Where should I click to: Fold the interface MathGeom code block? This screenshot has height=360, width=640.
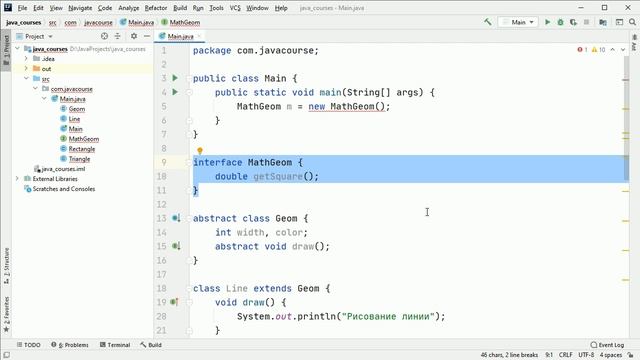(x=189, y=162)
